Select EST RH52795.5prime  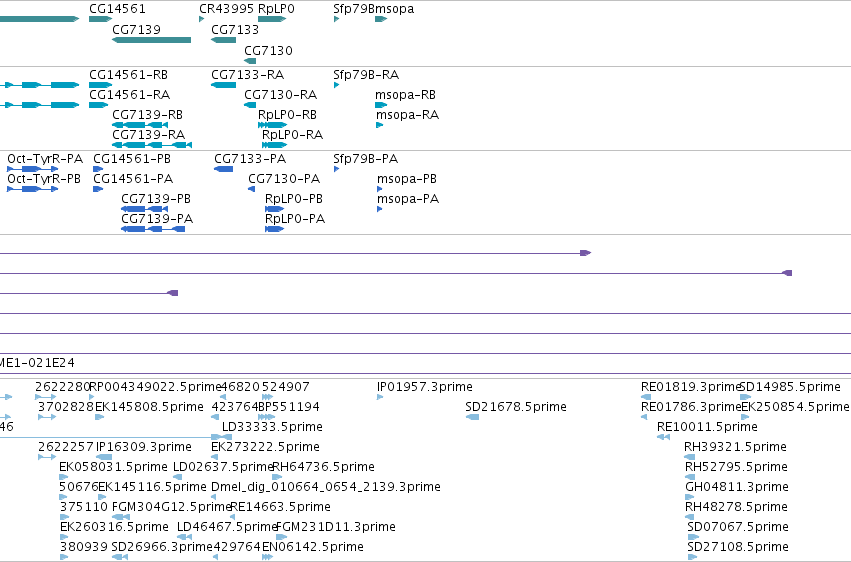pyautogui.click(x=736, y=467)
